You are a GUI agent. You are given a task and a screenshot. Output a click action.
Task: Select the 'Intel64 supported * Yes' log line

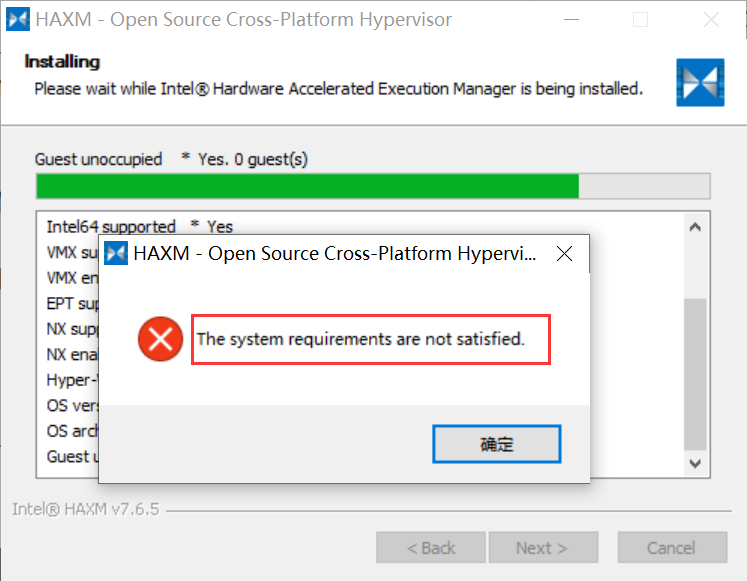click(x=140, y=227)
